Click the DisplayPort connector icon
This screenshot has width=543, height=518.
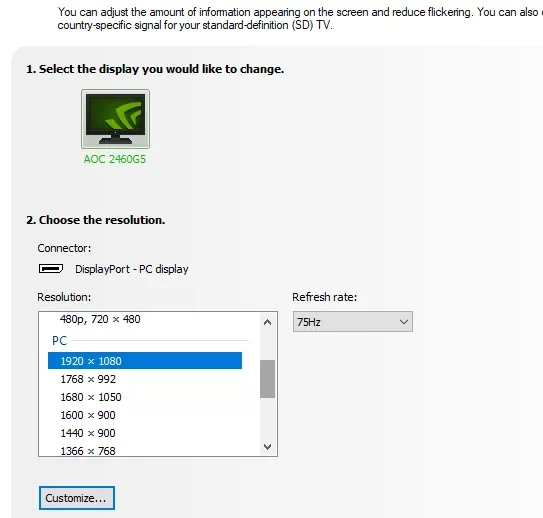[51, 269]
